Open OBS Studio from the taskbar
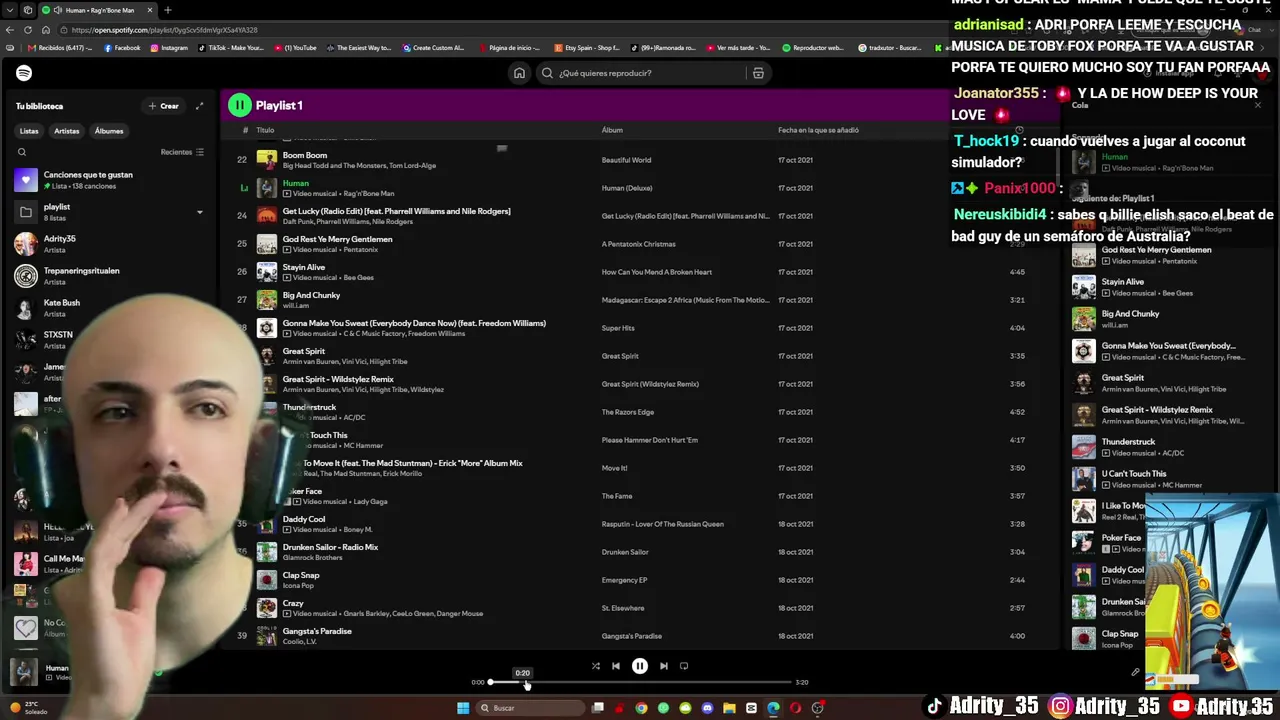Screen dimensions: 1280x720 pyautogui.click(x=817, y=708)
